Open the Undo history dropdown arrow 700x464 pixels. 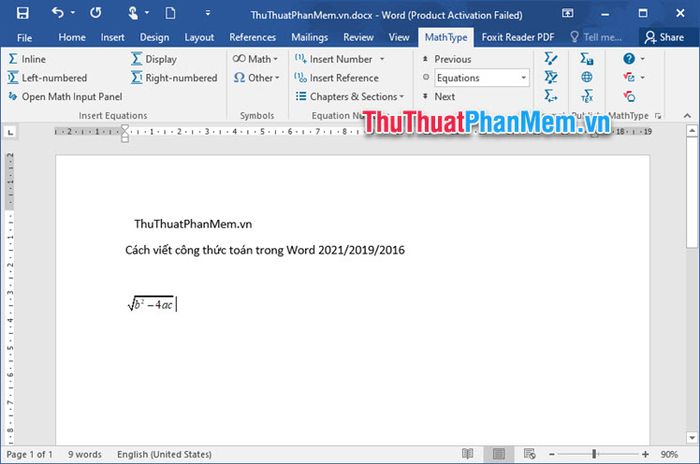73,13
